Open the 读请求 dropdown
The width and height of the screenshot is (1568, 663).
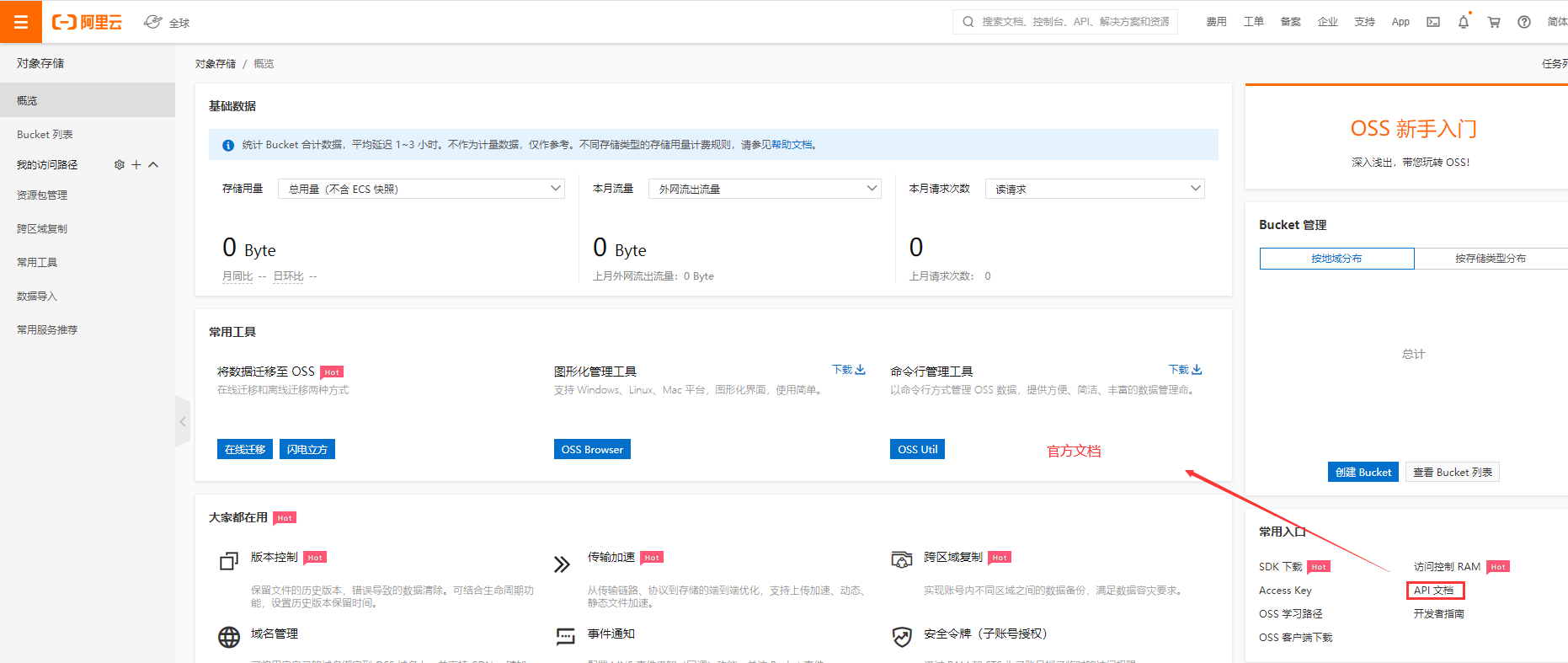1095,189
